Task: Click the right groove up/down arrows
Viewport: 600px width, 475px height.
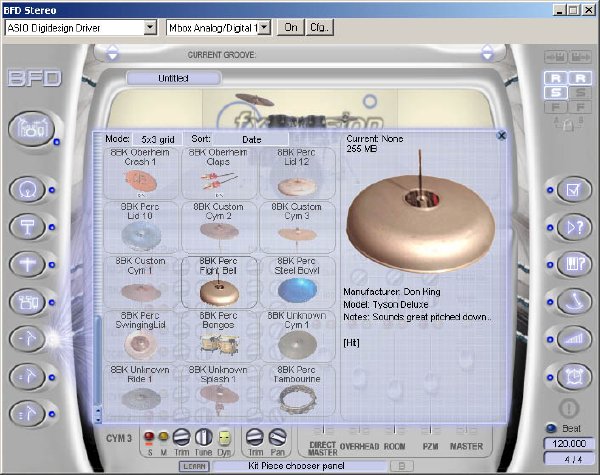Action: tap(488, 52)
